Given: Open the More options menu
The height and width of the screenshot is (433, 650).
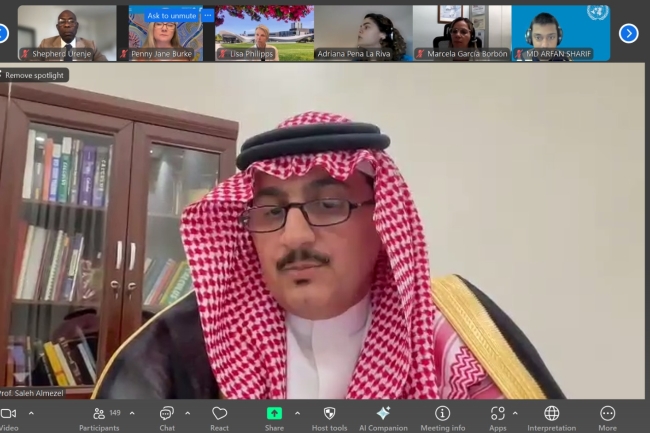Looking at the screenshot, I should coord(607,418).
